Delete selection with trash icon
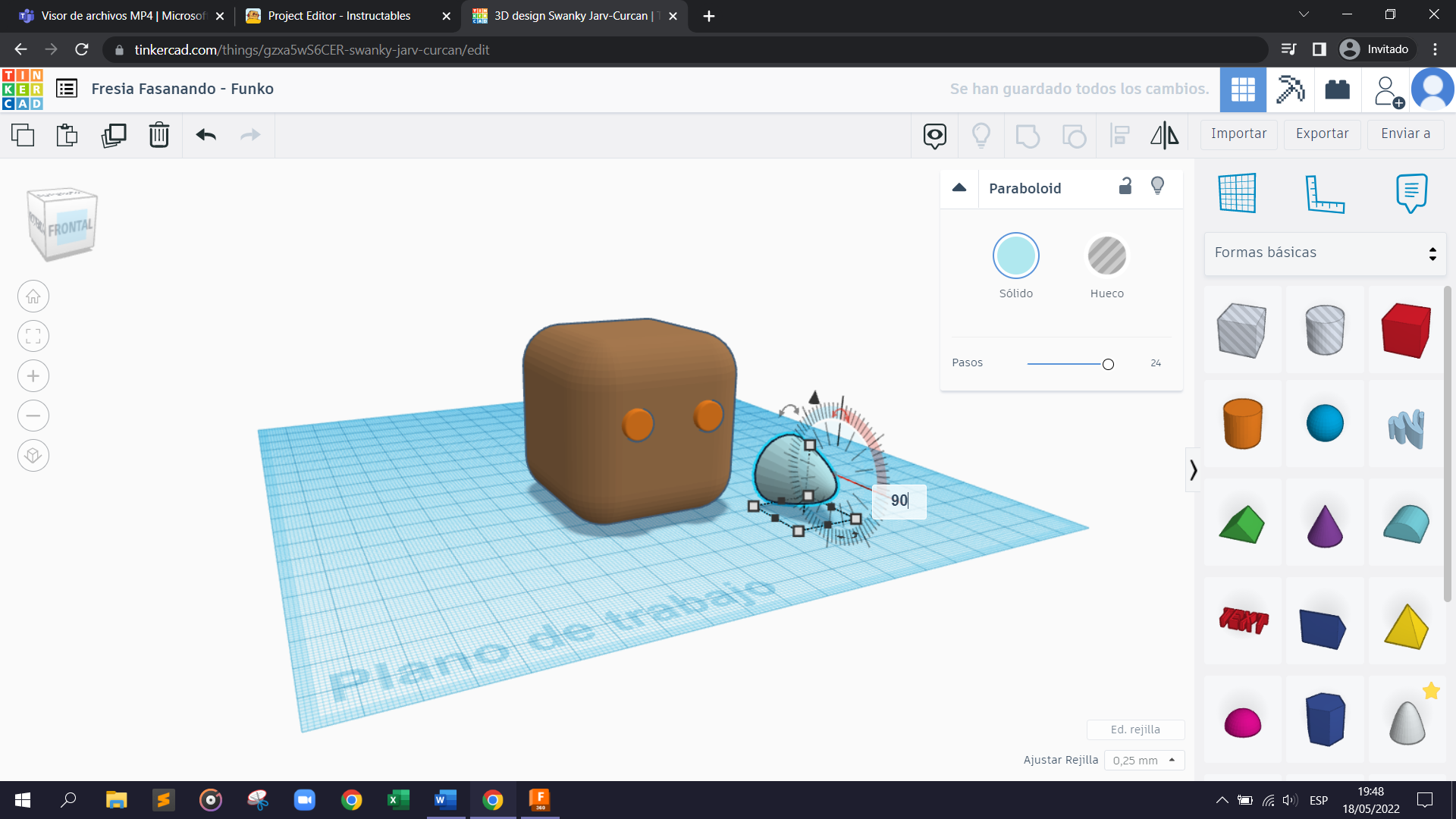This screenshot has width=1456, height=819. tap(159, 135)
